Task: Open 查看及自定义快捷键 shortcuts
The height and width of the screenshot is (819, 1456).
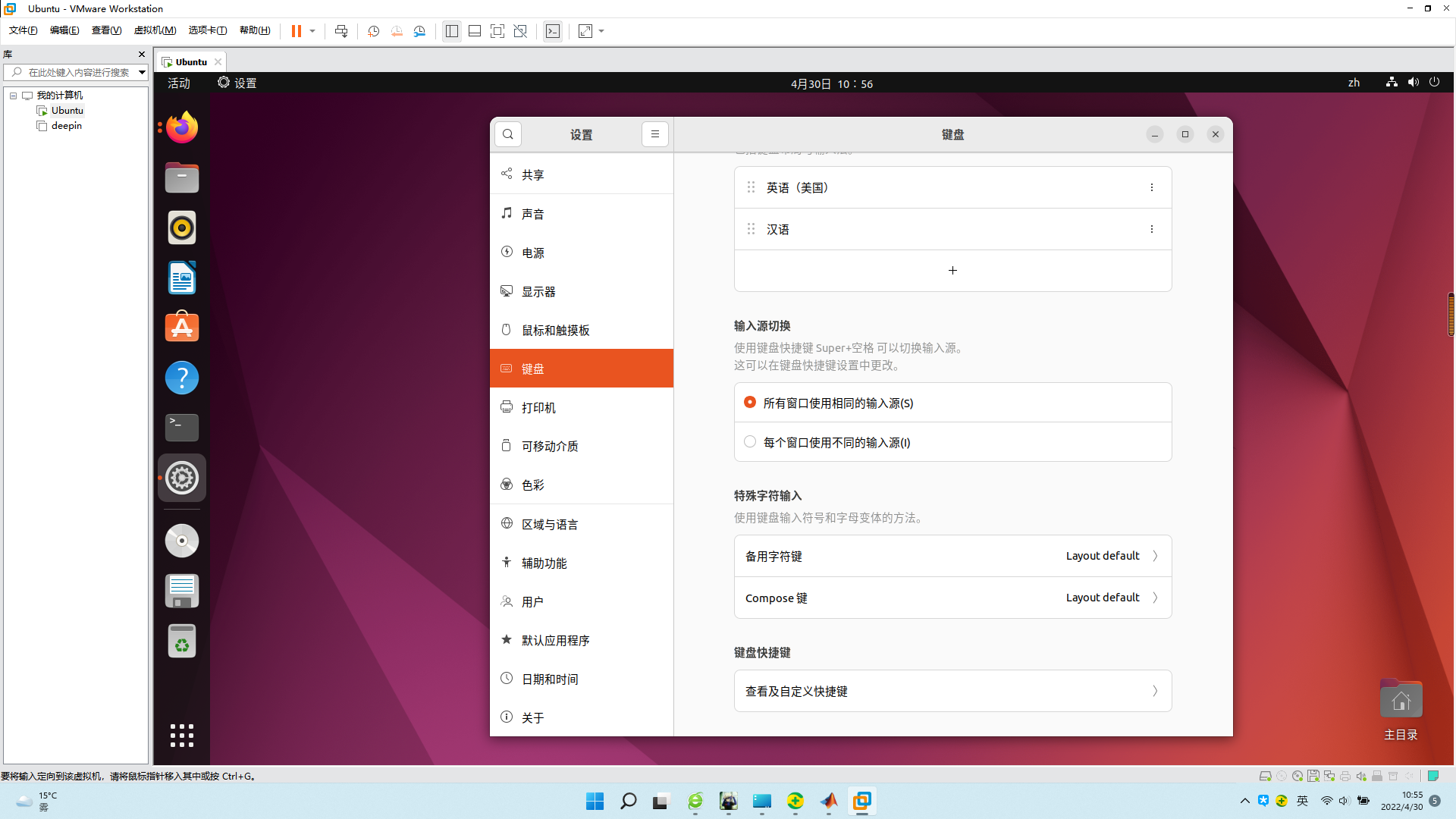Action: 952,691
